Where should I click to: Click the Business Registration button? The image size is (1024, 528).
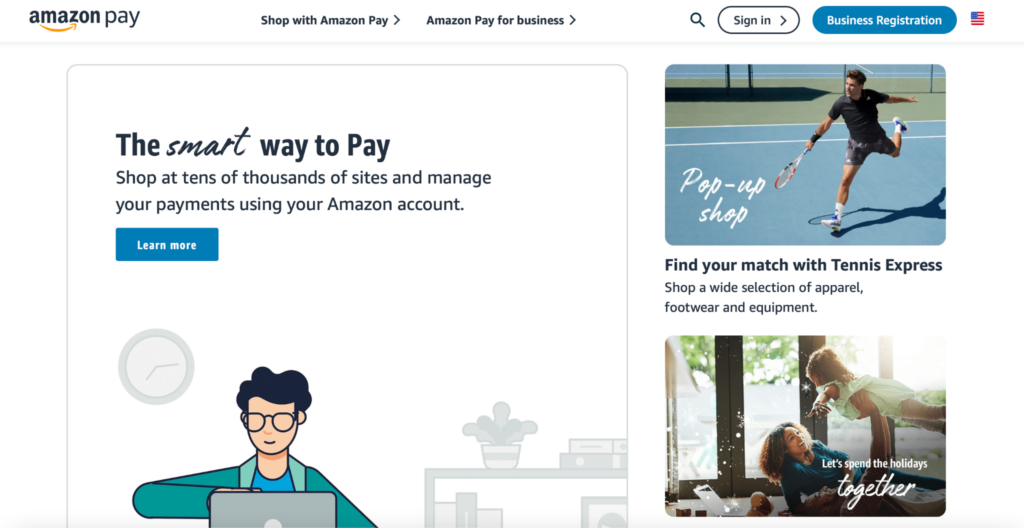click(x=884, y=20)
